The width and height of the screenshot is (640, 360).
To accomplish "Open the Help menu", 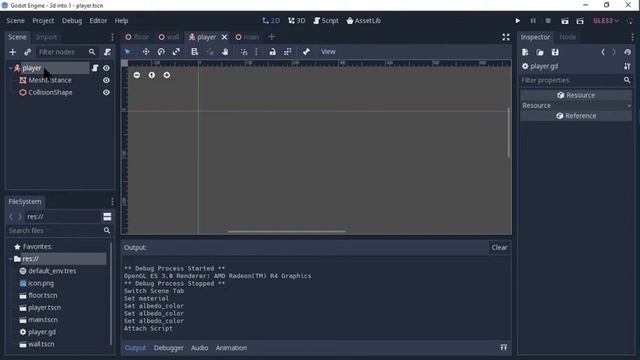I will pos(121,21).
